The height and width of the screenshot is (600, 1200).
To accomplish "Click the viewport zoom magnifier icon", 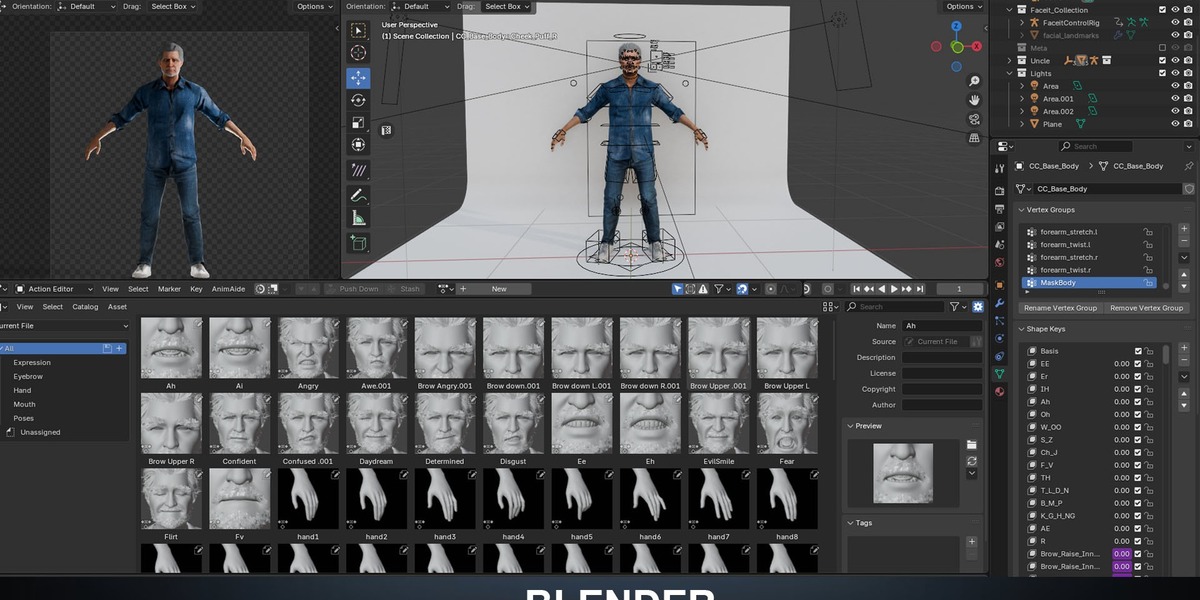I will 974,81.
